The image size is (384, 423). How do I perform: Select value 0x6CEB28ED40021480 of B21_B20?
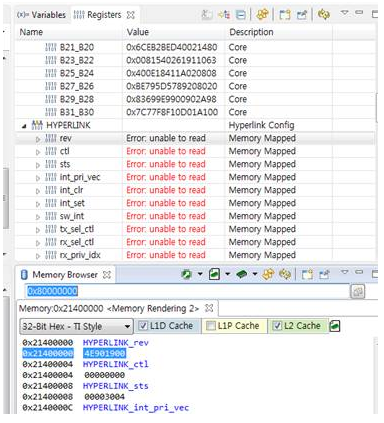coord(172,47)
